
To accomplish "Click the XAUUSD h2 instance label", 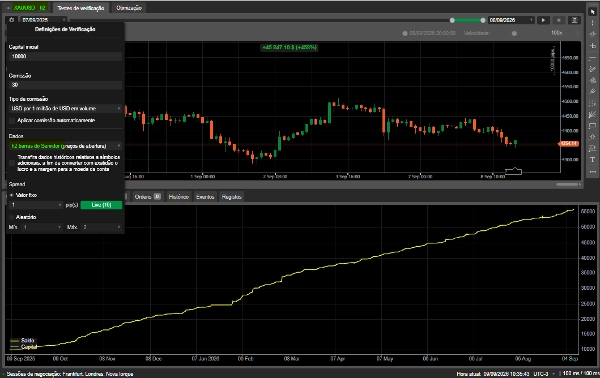I will click(29, 8).
